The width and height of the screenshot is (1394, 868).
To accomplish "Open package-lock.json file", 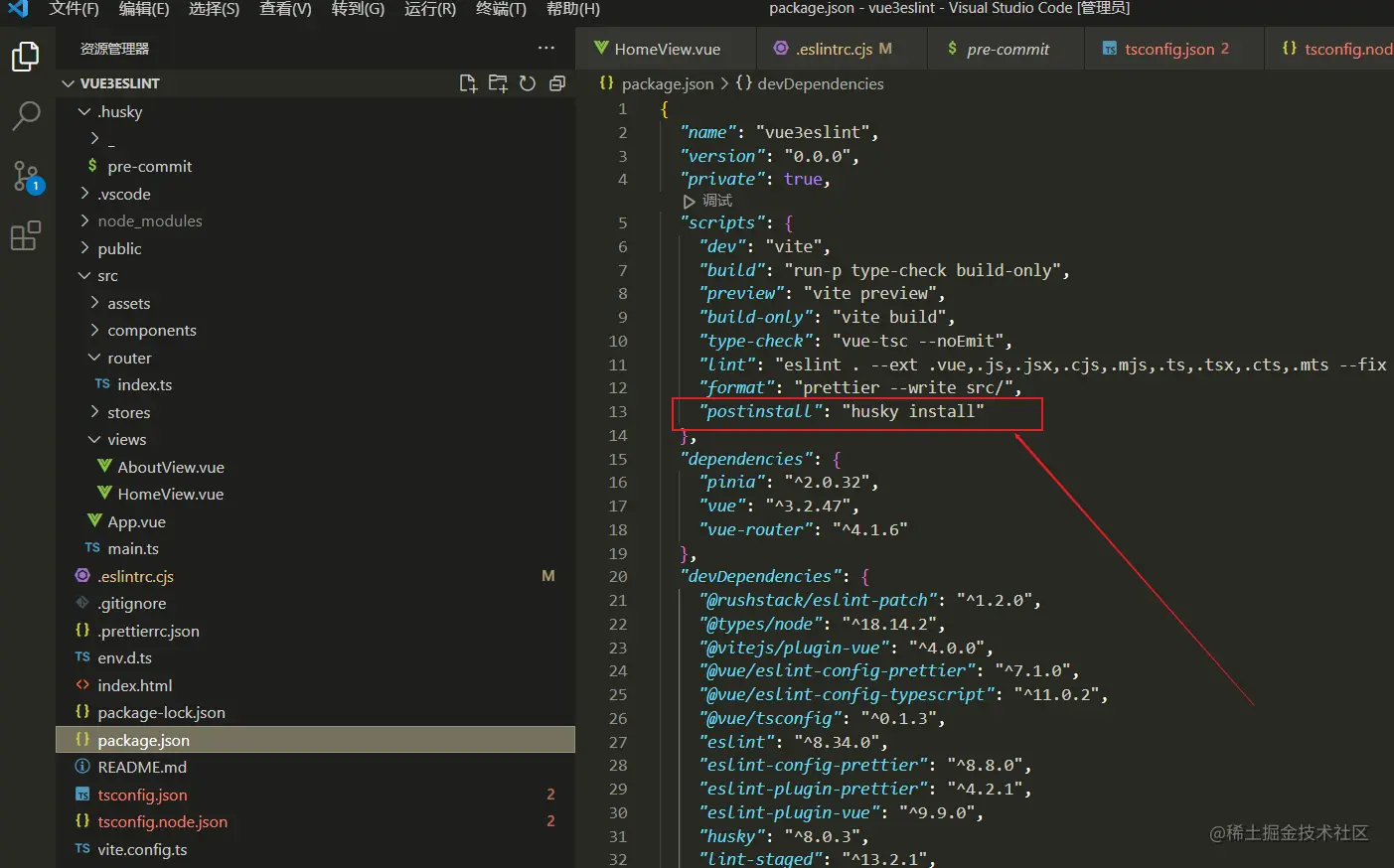I will [315, 712].
